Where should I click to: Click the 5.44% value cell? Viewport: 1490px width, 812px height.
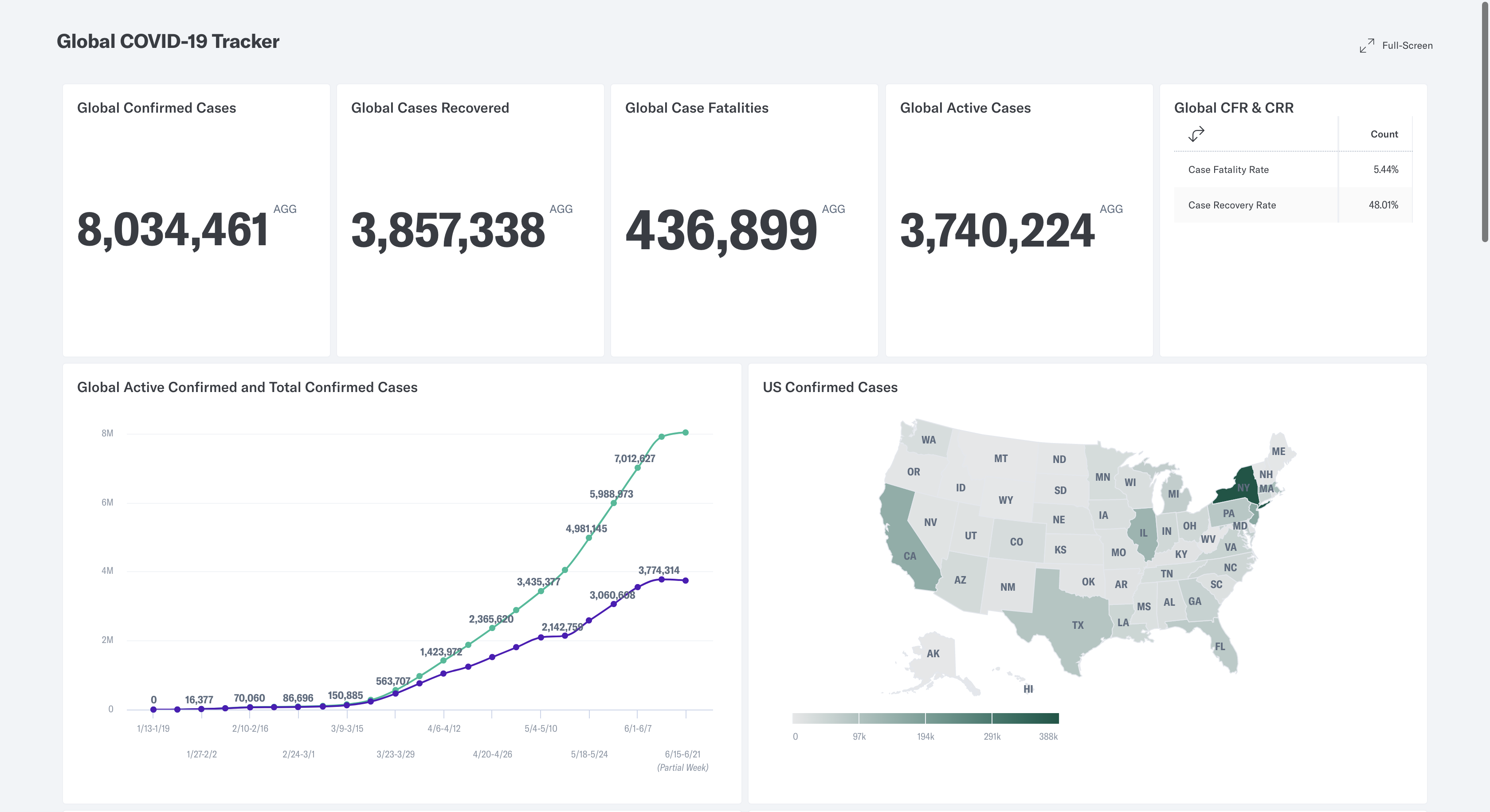(1385, 169)
